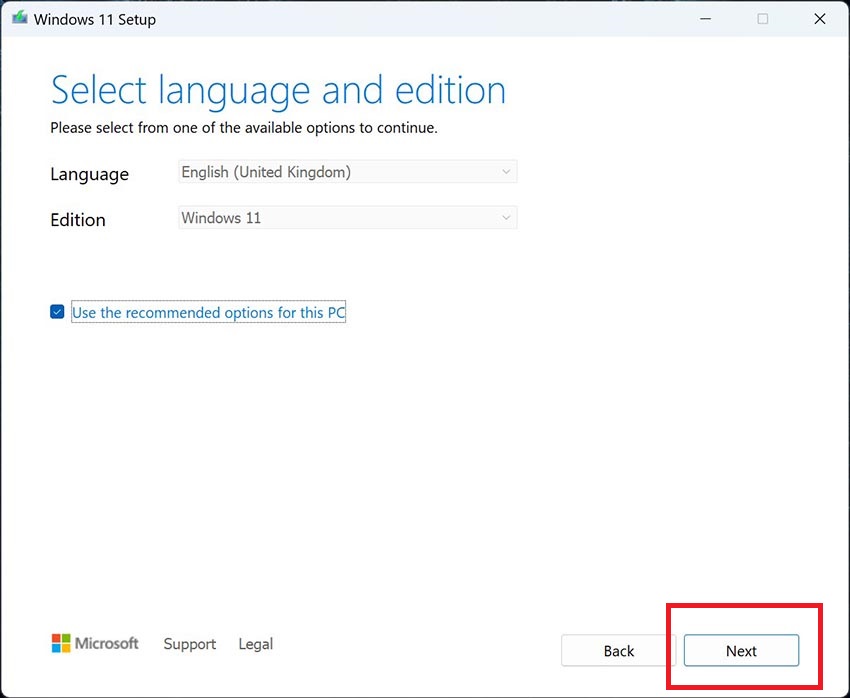Click the Edition field label

pyautogui.click(x=78, y=220)
